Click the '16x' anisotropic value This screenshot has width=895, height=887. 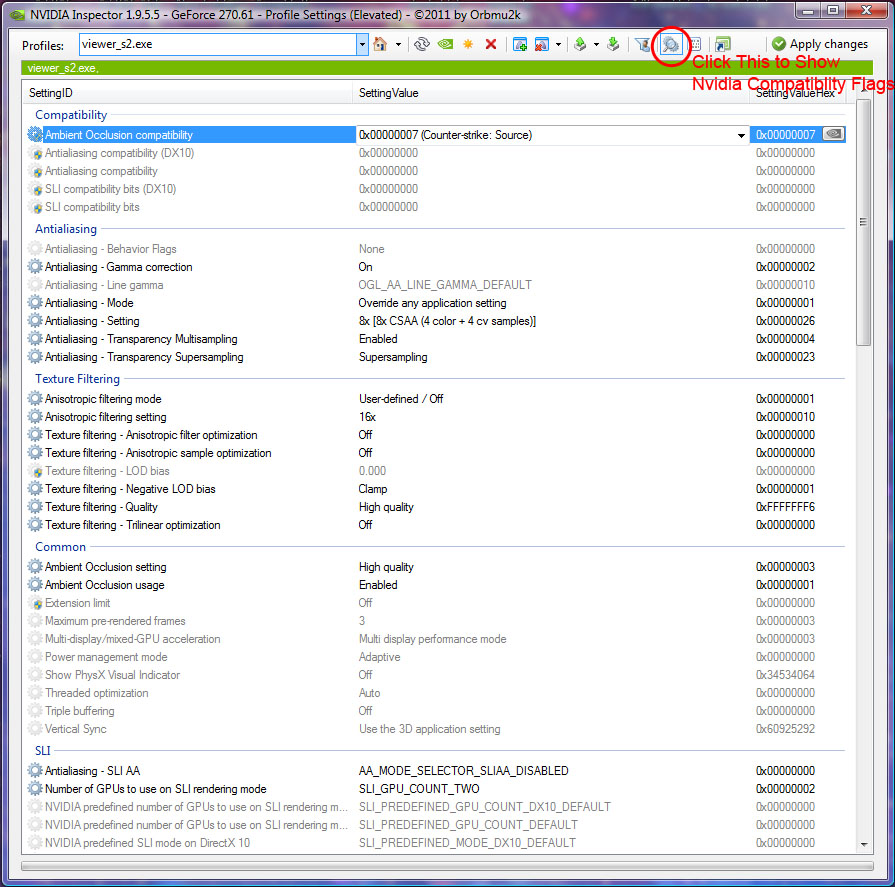click(x=367, y=417)
